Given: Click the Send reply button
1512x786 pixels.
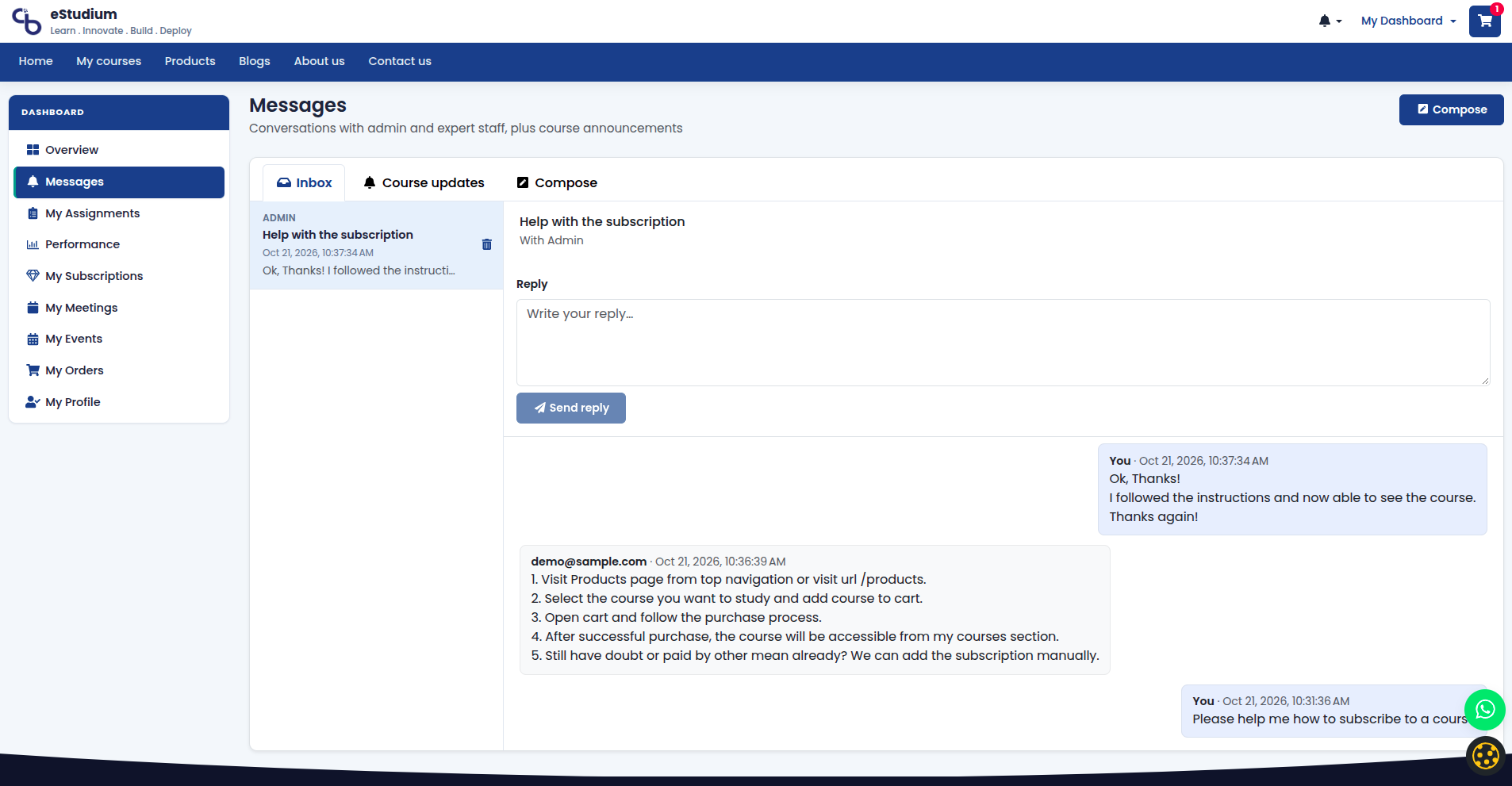Looking at the screenshot, I should pos(571,408).
